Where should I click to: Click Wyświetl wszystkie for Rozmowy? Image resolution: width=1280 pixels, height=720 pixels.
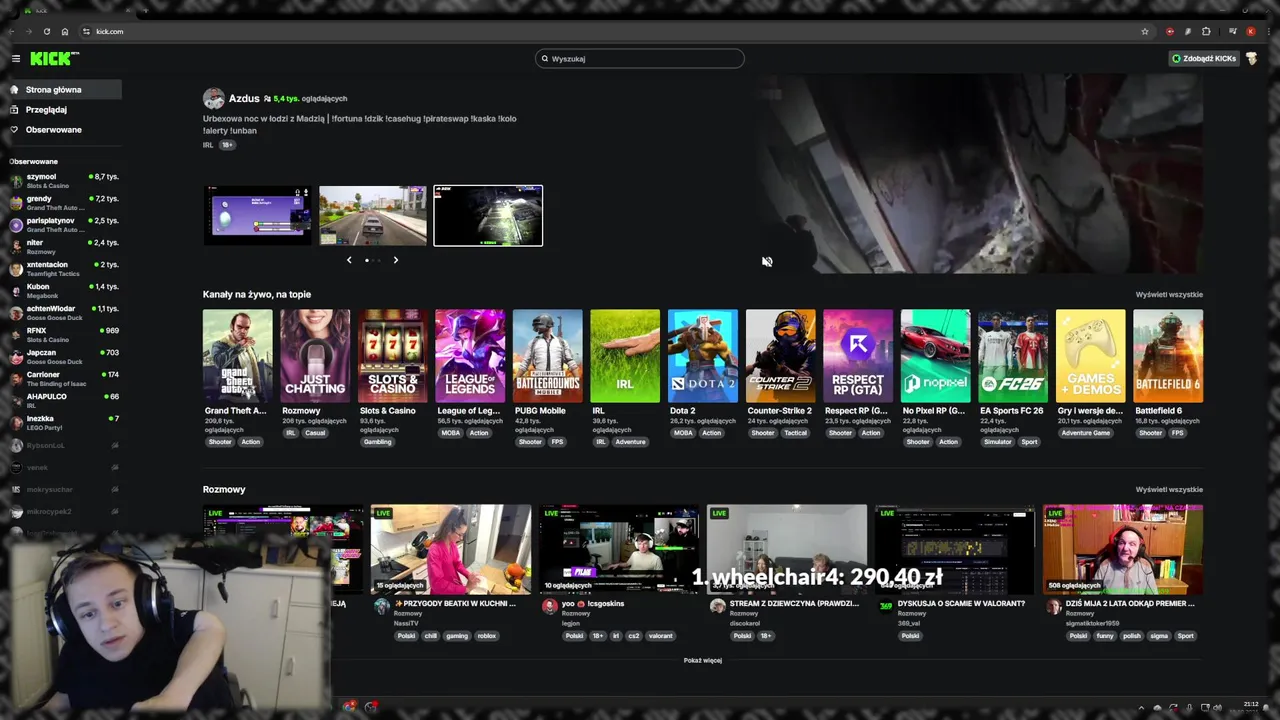click(x=1169, y=490)
